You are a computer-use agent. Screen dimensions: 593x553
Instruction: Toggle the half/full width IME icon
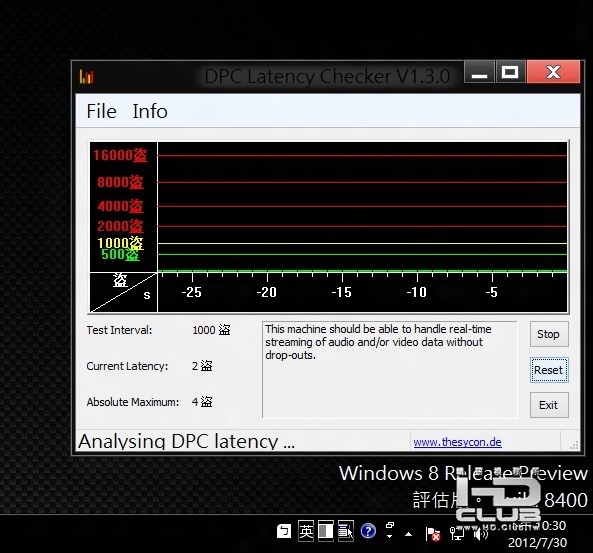(x=326, y=531)
